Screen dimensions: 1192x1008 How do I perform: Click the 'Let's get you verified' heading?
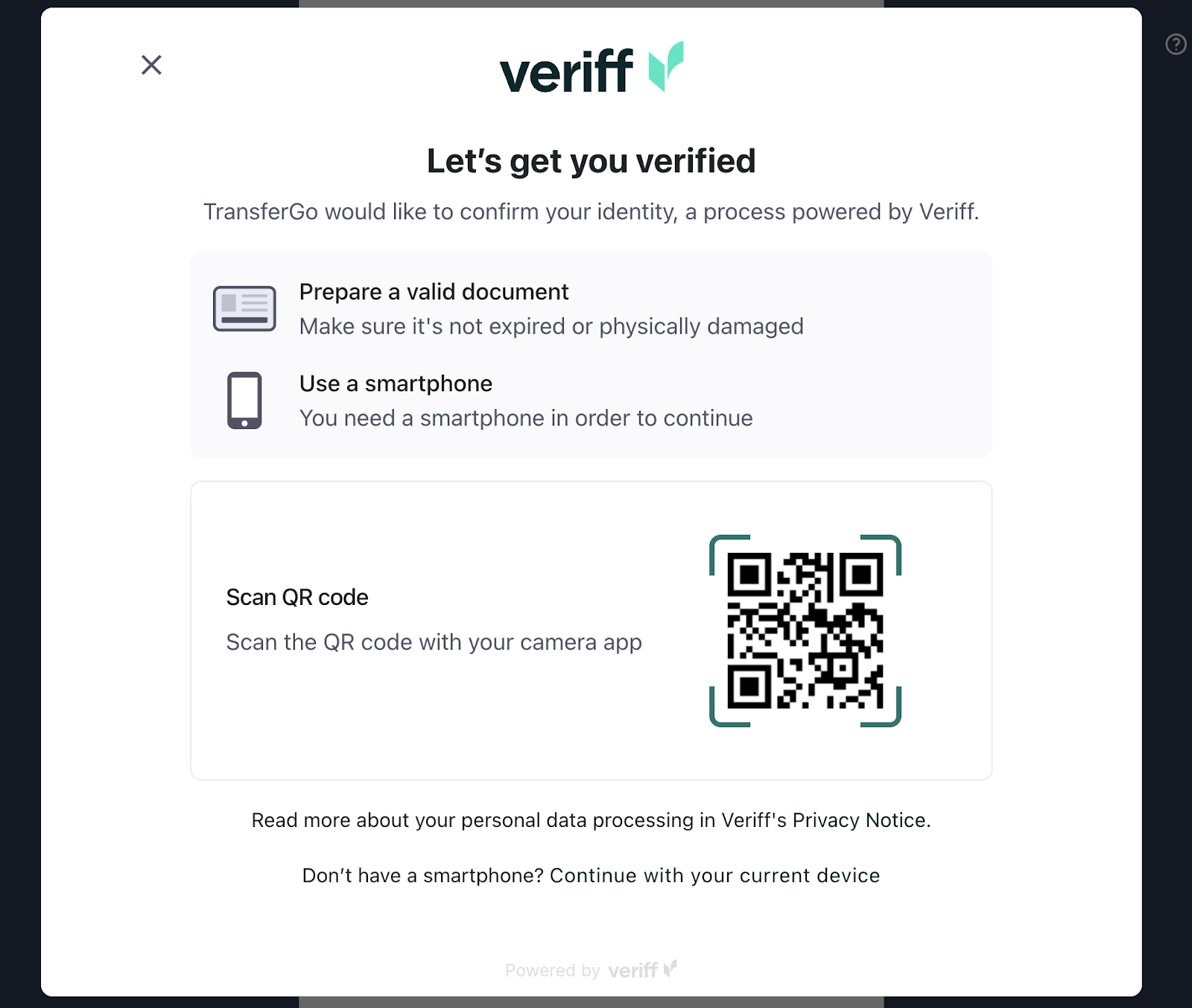click(x=592, y=162)
